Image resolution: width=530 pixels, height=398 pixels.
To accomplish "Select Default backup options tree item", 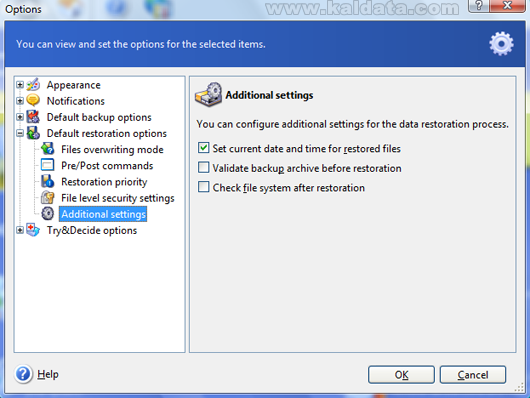I will 99,117.
